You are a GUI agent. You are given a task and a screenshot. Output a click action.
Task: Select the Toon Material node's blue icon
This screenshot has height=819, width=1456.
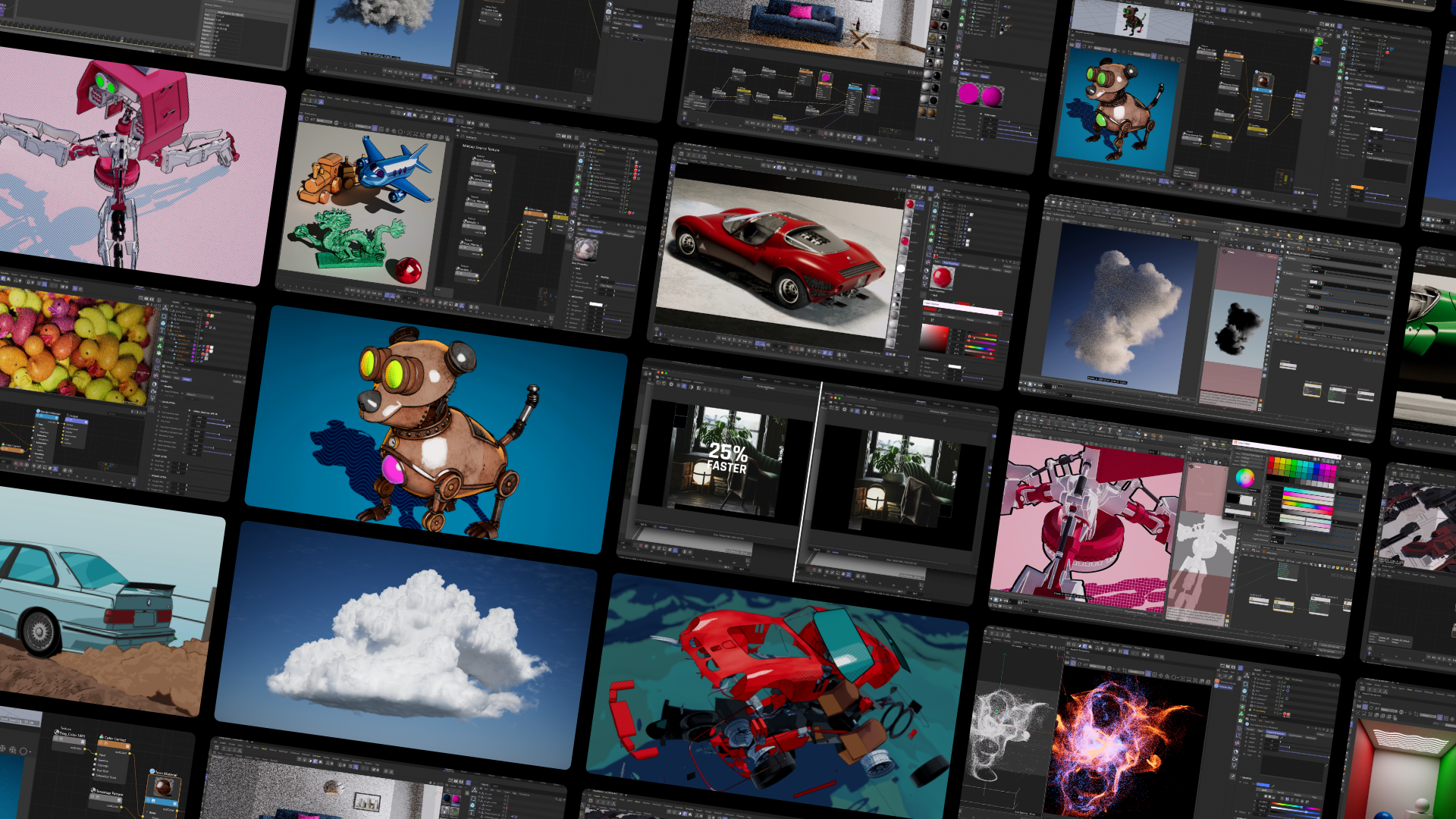(152, 771)
